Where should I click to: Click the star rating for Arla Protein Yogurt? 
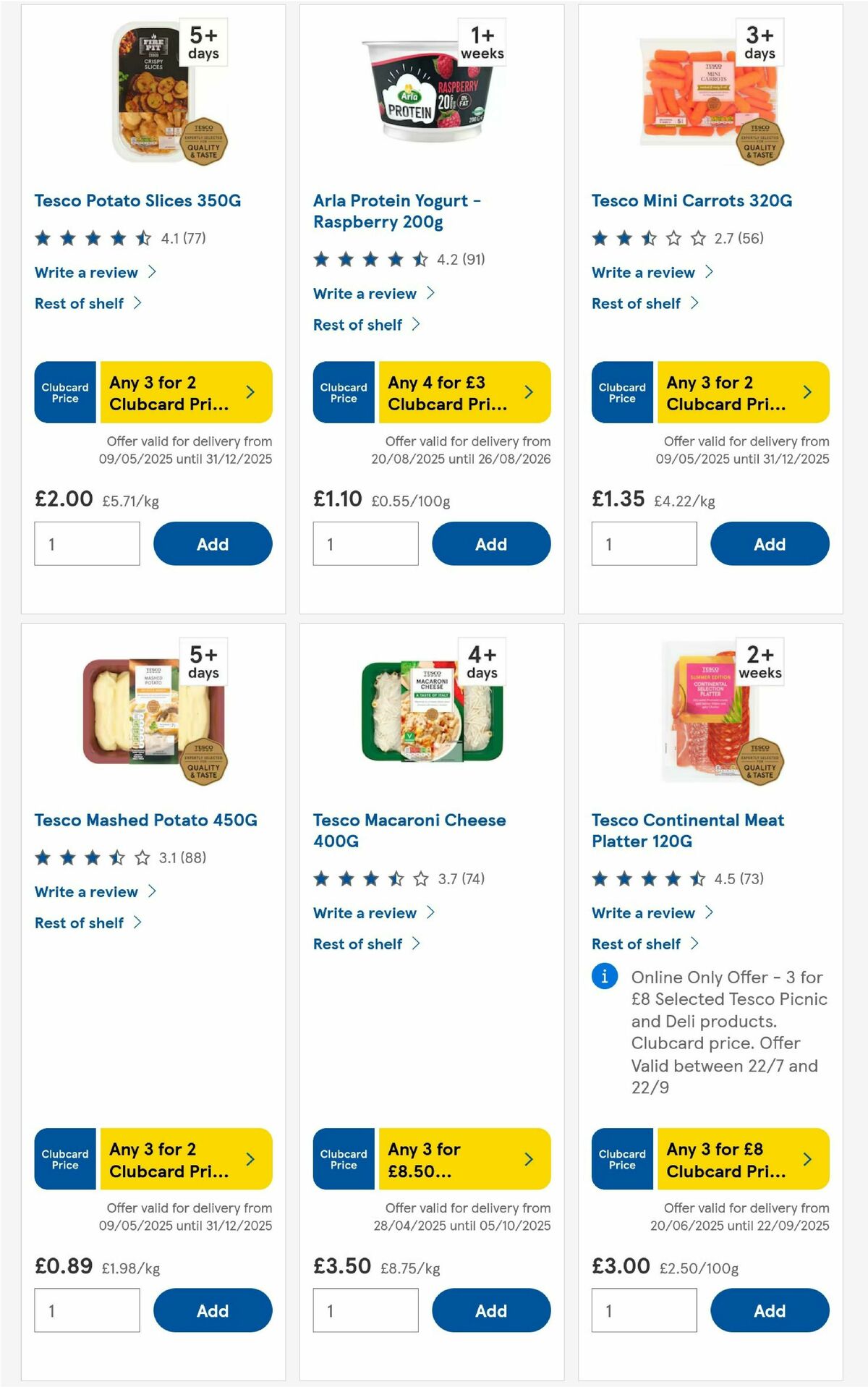369,258
